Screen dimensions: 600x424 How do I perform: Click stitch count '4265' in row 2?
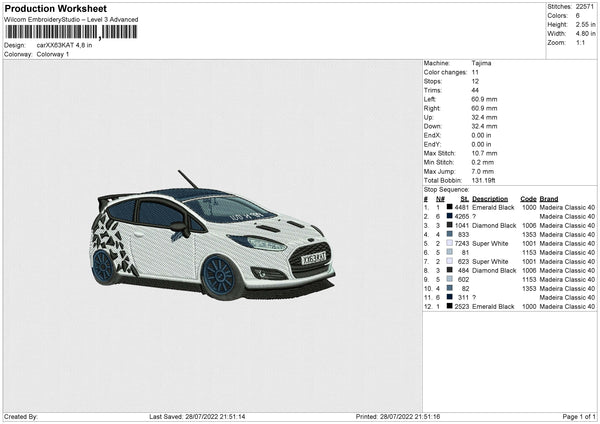coord(462,217)
